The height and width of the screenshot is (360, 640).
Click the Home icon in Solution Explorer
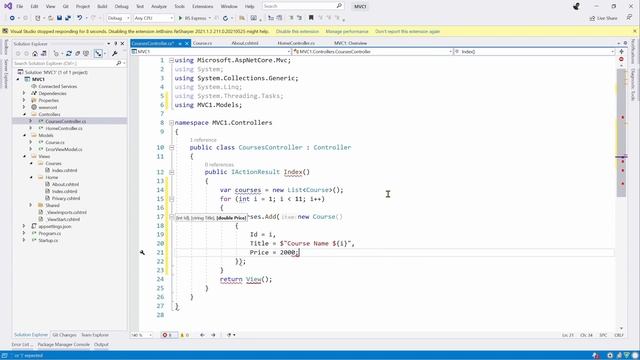[x=35, y=53]
